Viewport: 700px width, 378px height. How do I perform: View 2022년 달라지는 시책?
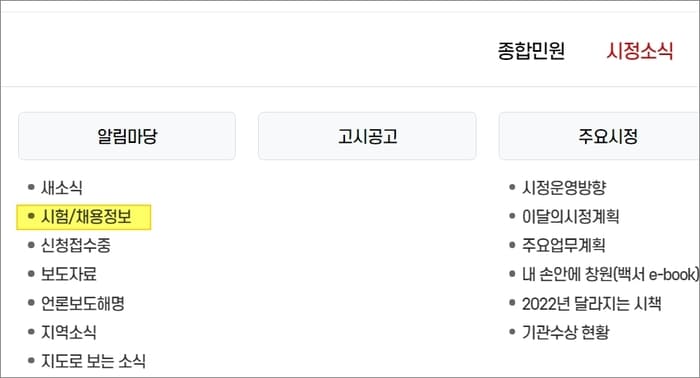point(592,303)
